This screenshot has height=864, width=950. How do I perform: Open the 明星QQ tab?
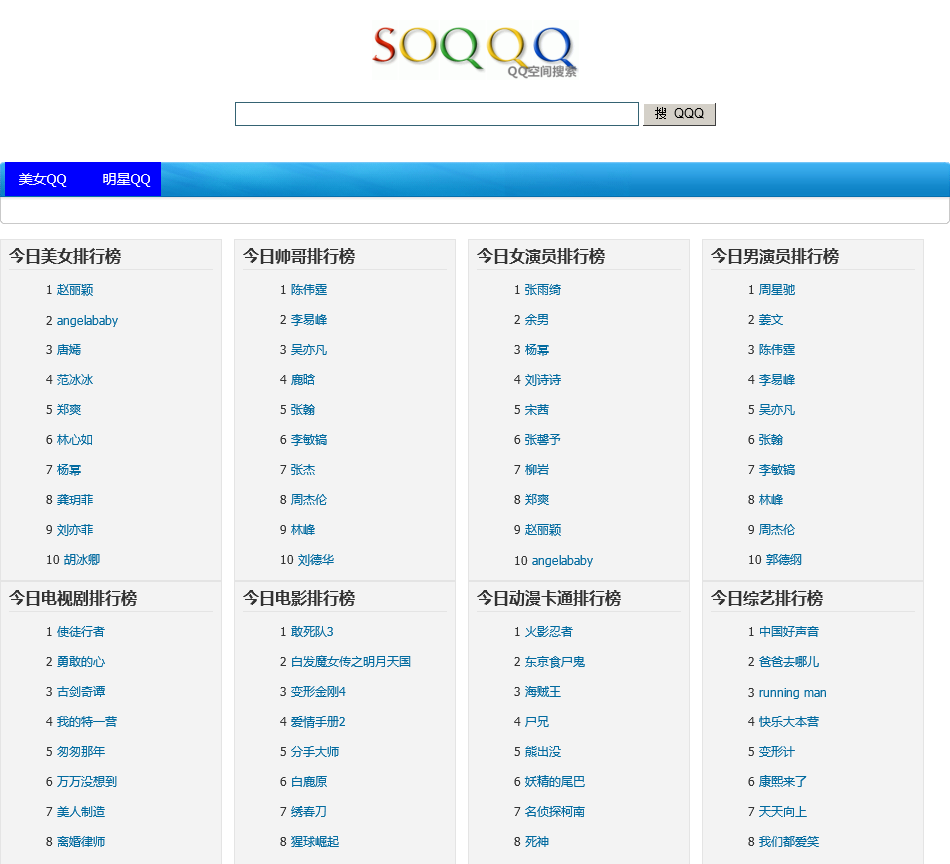[126, 179]
